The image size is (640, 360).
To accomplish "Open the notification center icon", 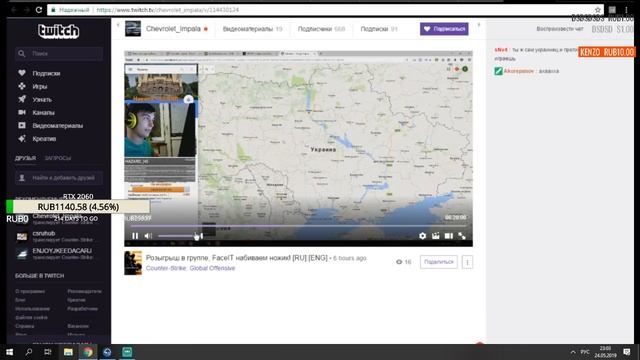I will point(627,352).
